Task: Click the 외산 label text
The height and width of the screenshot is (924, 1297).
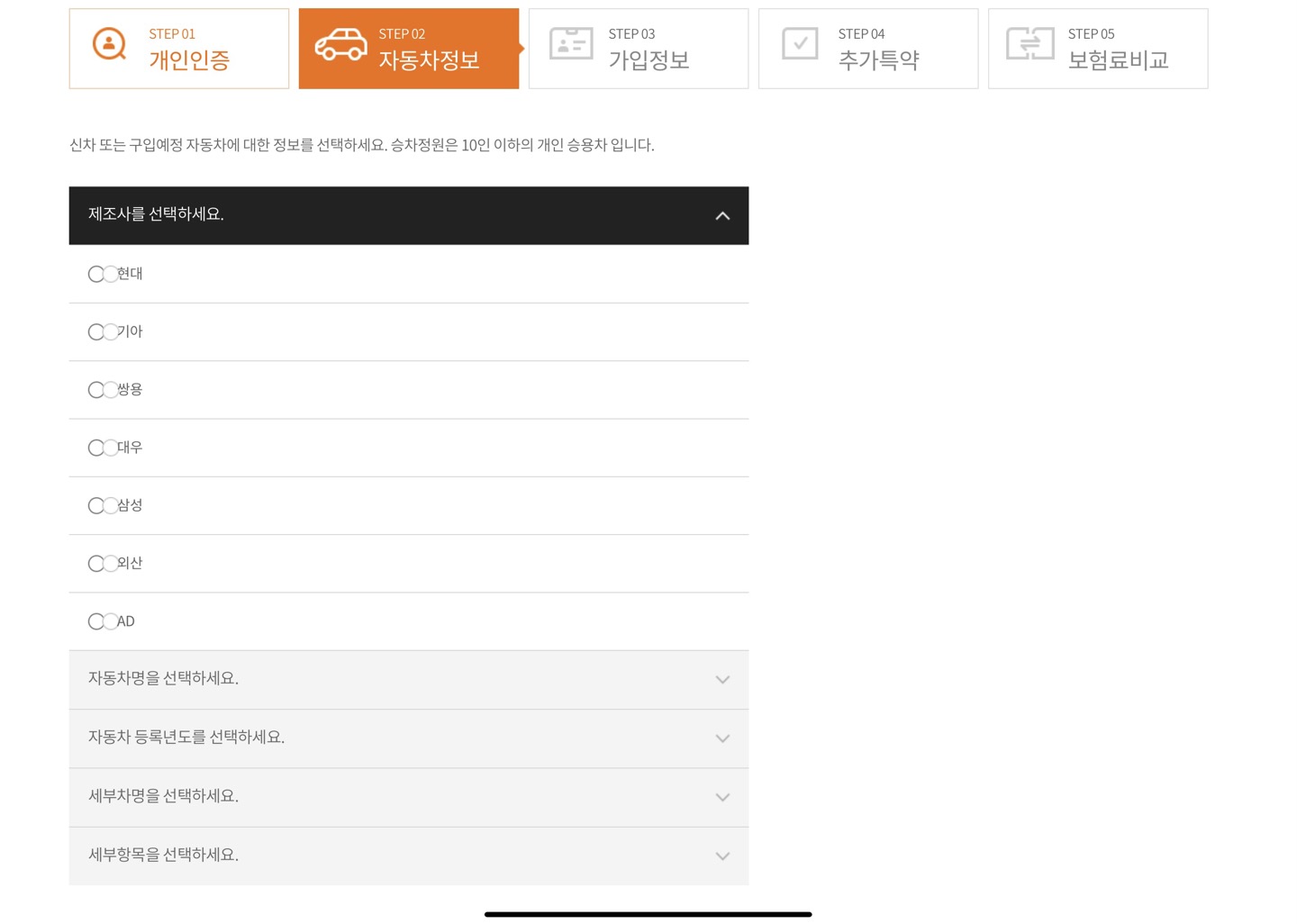Action: [130, 563]
